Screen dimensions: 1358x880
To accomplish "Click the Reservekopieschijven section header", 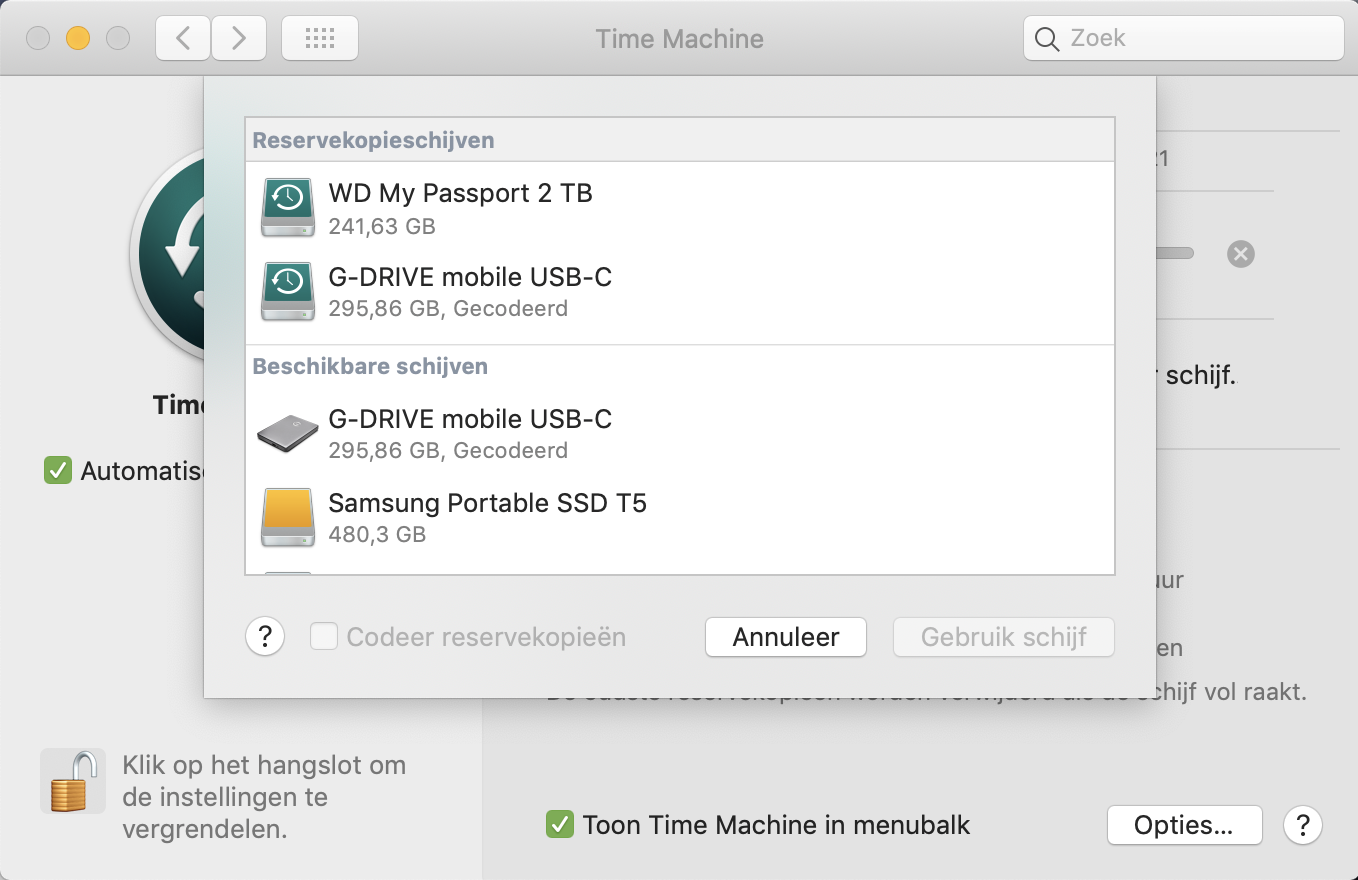I will 373,140.
